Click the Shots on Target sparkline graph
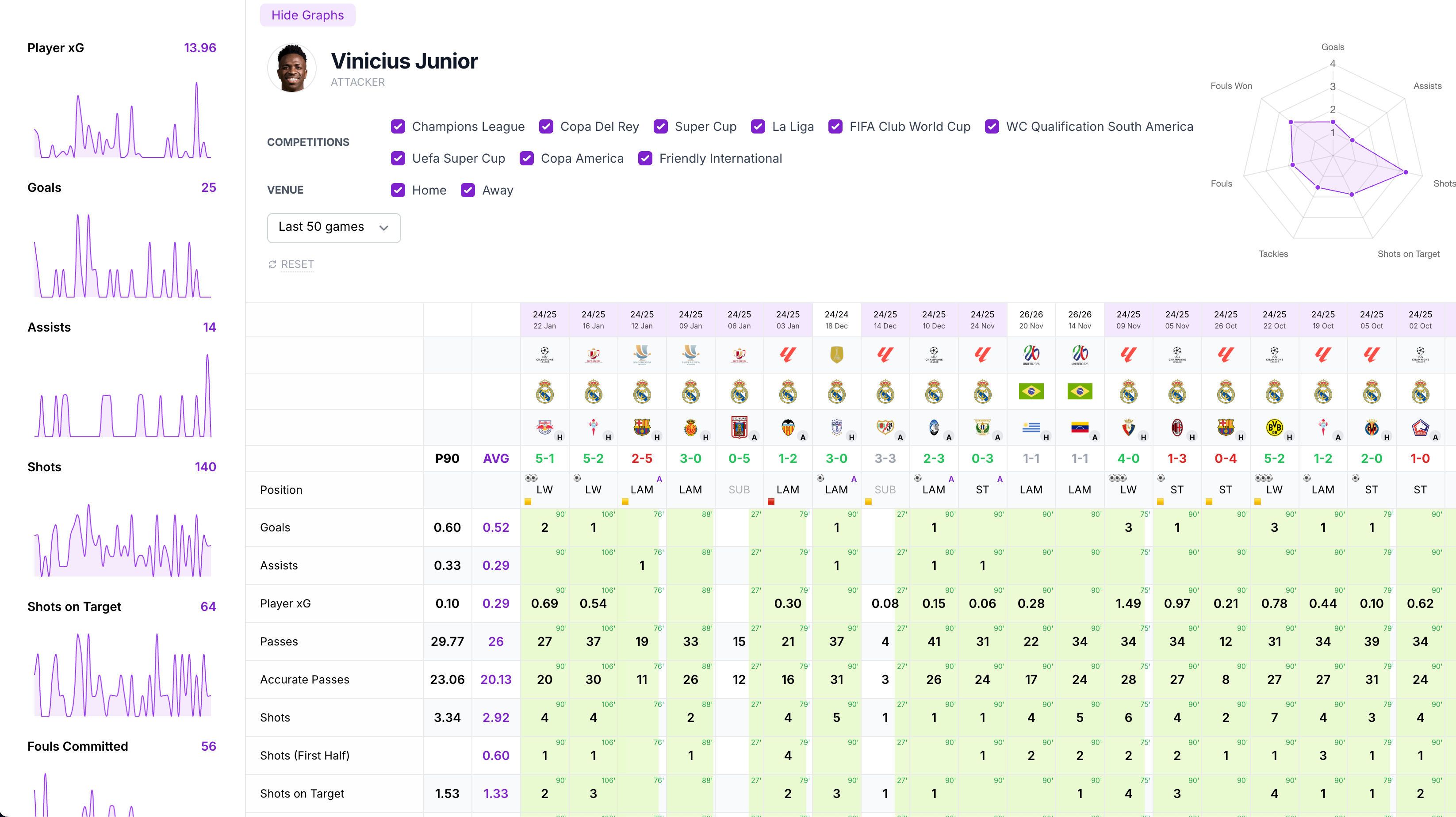This screenshot has height=817, width=1456. coord(122,675)
